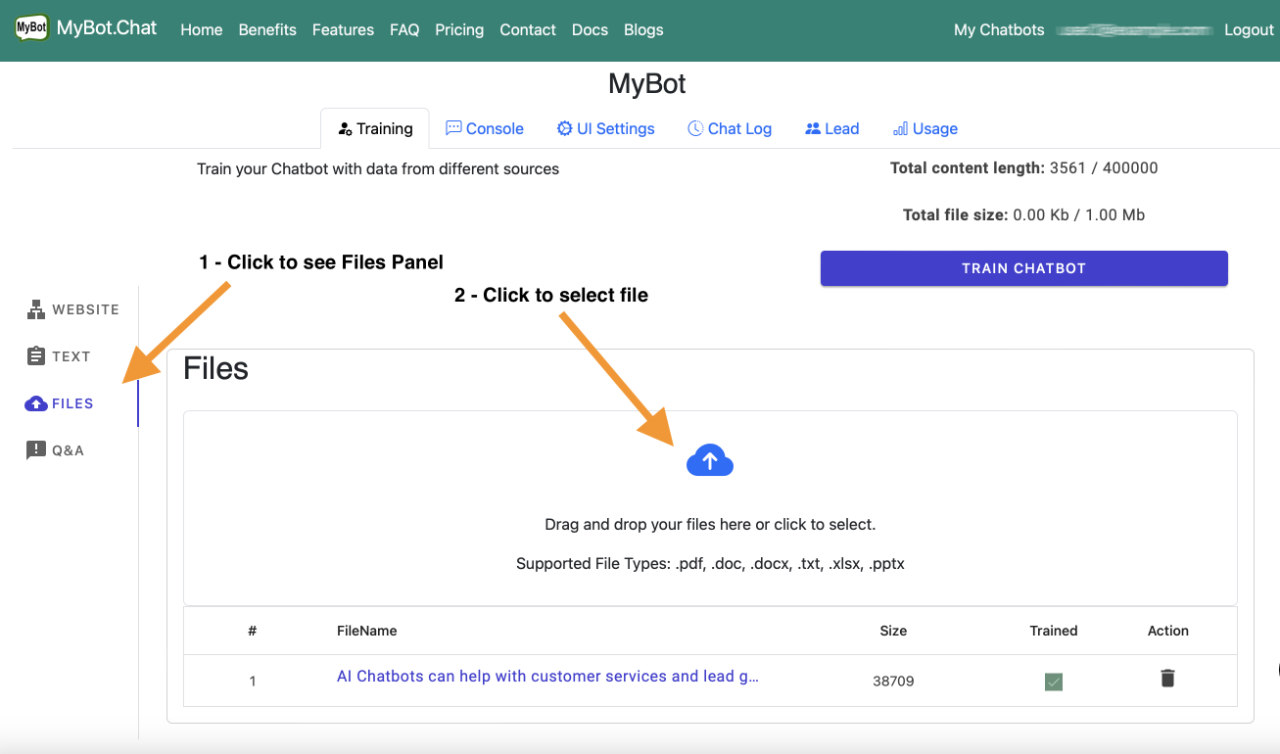The image size is (1280, 754).
Task: Navigate to the Pricing page
Action: 459,30
